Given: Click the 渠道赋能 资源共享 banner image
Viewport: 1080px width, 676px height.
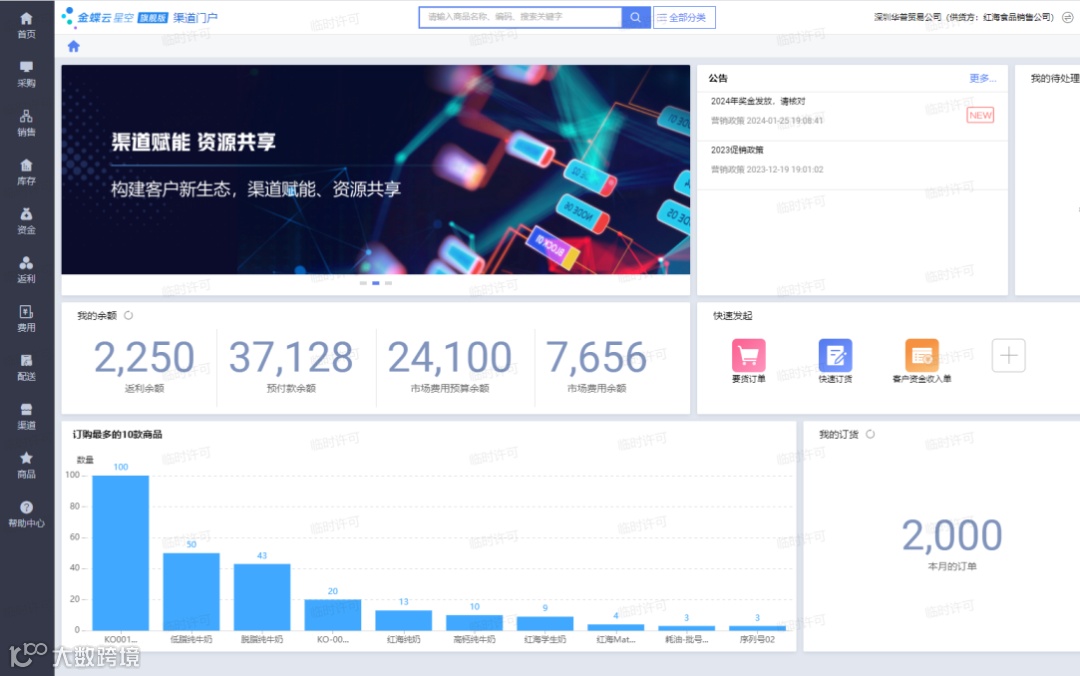Looking at the screenshot, I should 375,170.
